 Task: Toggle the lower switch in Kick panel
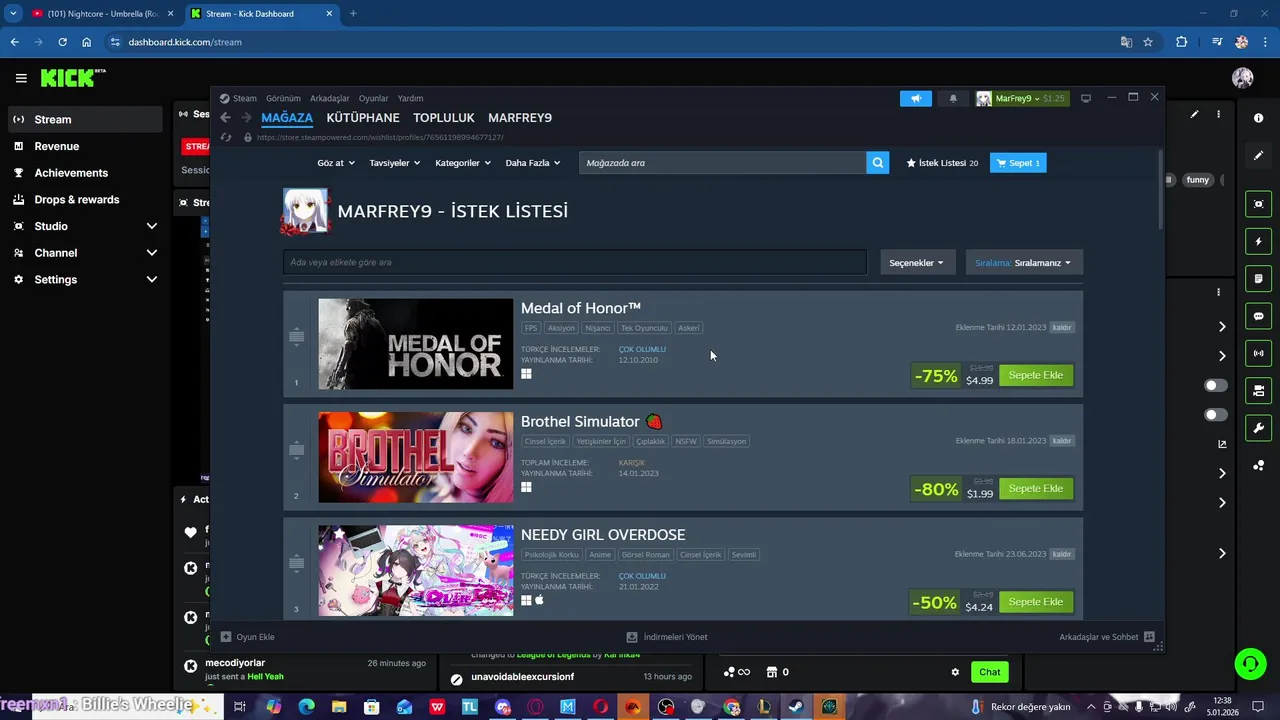click(1215, 414)
